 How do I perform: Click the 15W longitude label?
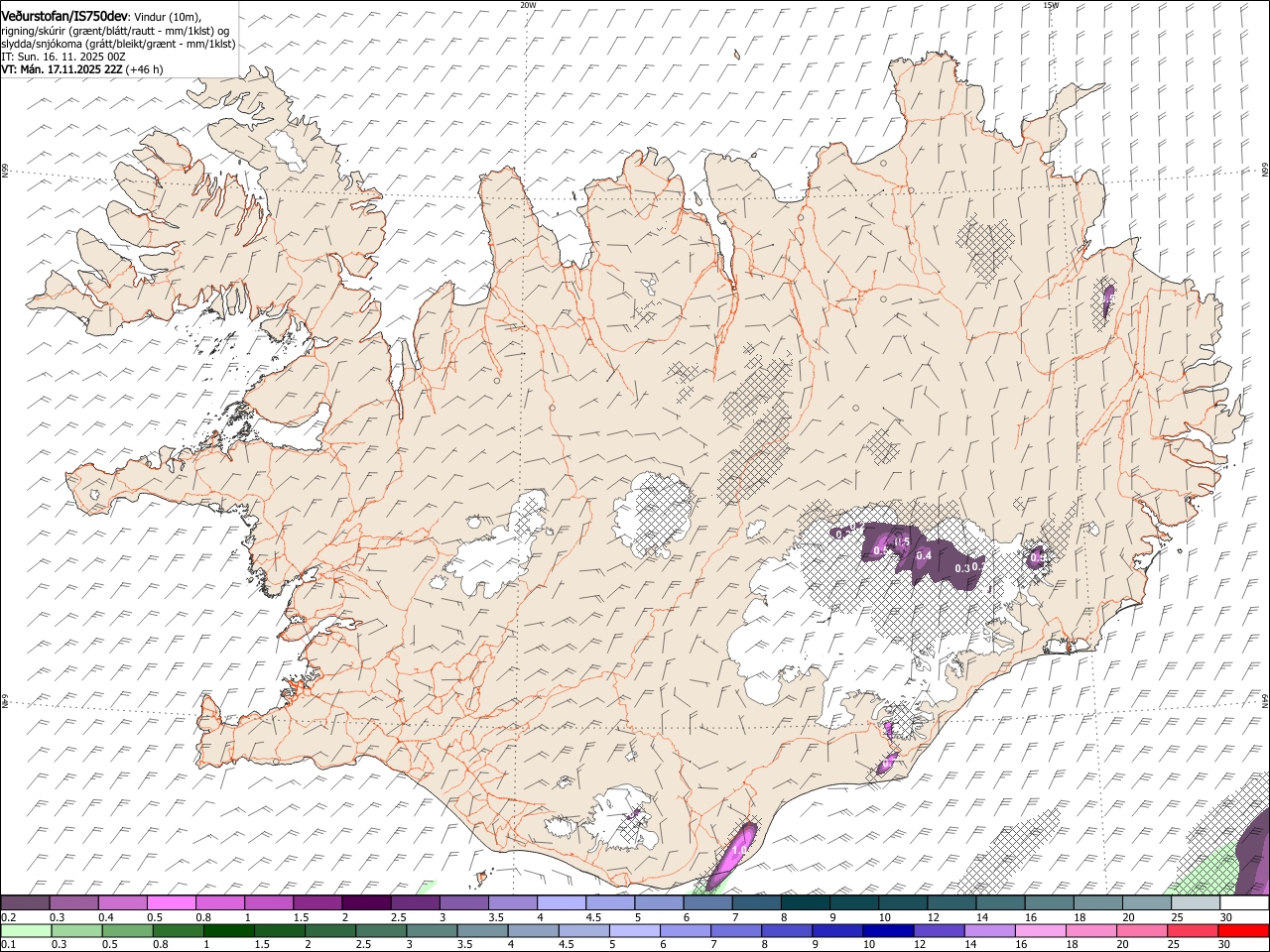pyautogui.click(x=1051, y=5)
